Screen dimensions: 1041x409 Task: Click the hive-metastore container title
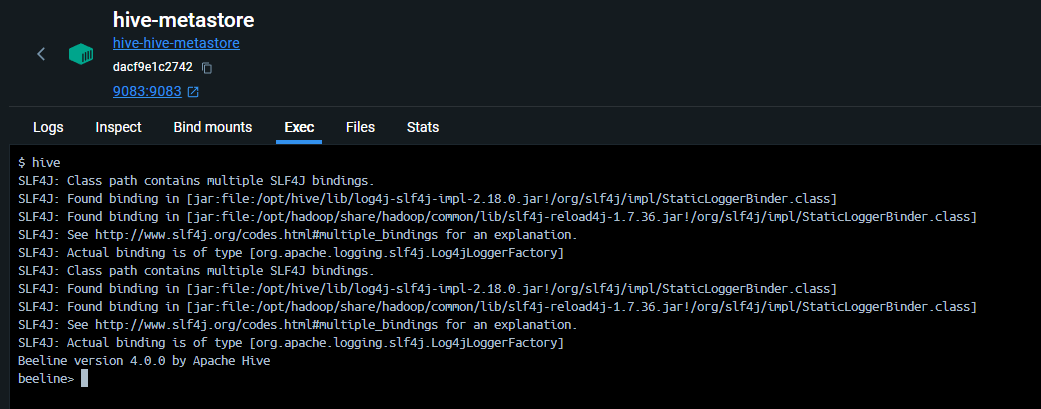[183, 19]
